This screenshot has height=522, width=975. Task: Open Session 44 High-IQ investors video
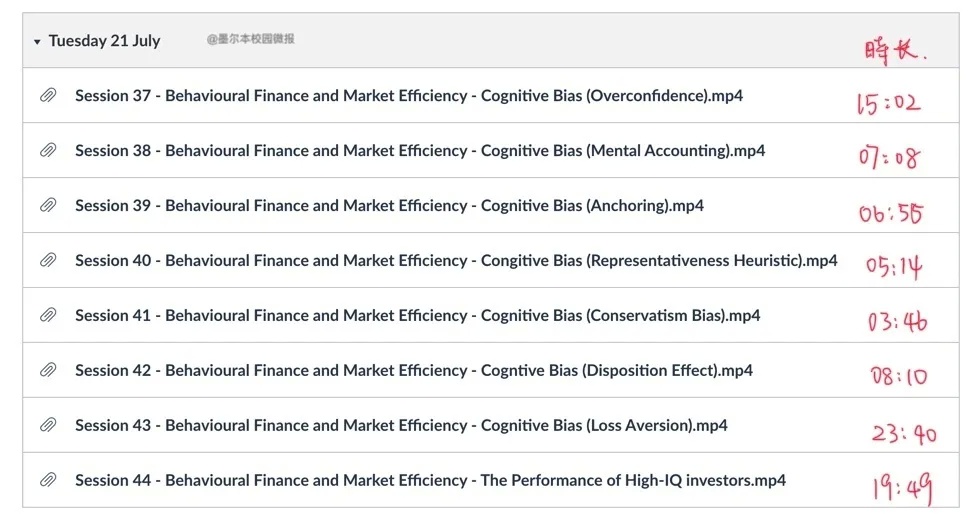[431, 480]
